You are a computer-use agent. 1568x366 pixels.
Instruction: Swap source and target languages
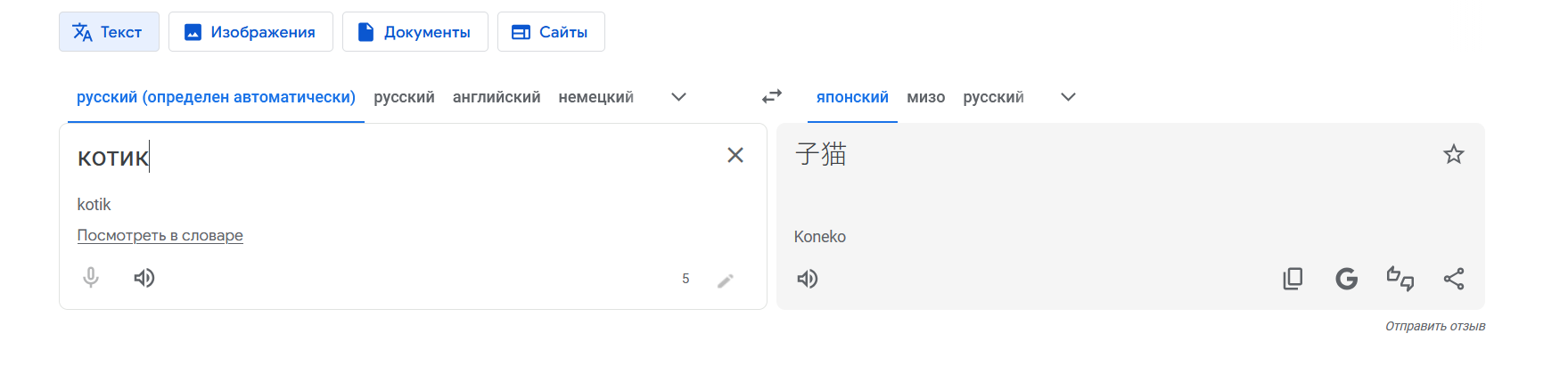point(772,96)
